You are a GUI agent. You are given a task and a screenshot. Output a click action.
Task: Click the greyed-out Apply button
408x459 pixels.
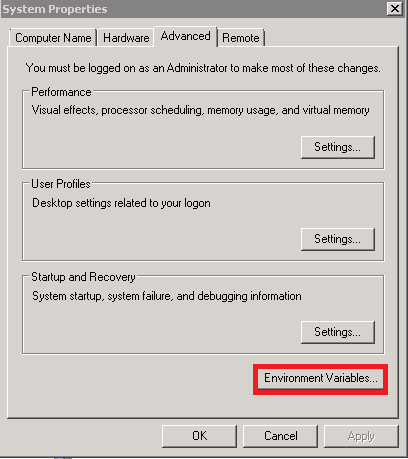(x=361, y=436)
